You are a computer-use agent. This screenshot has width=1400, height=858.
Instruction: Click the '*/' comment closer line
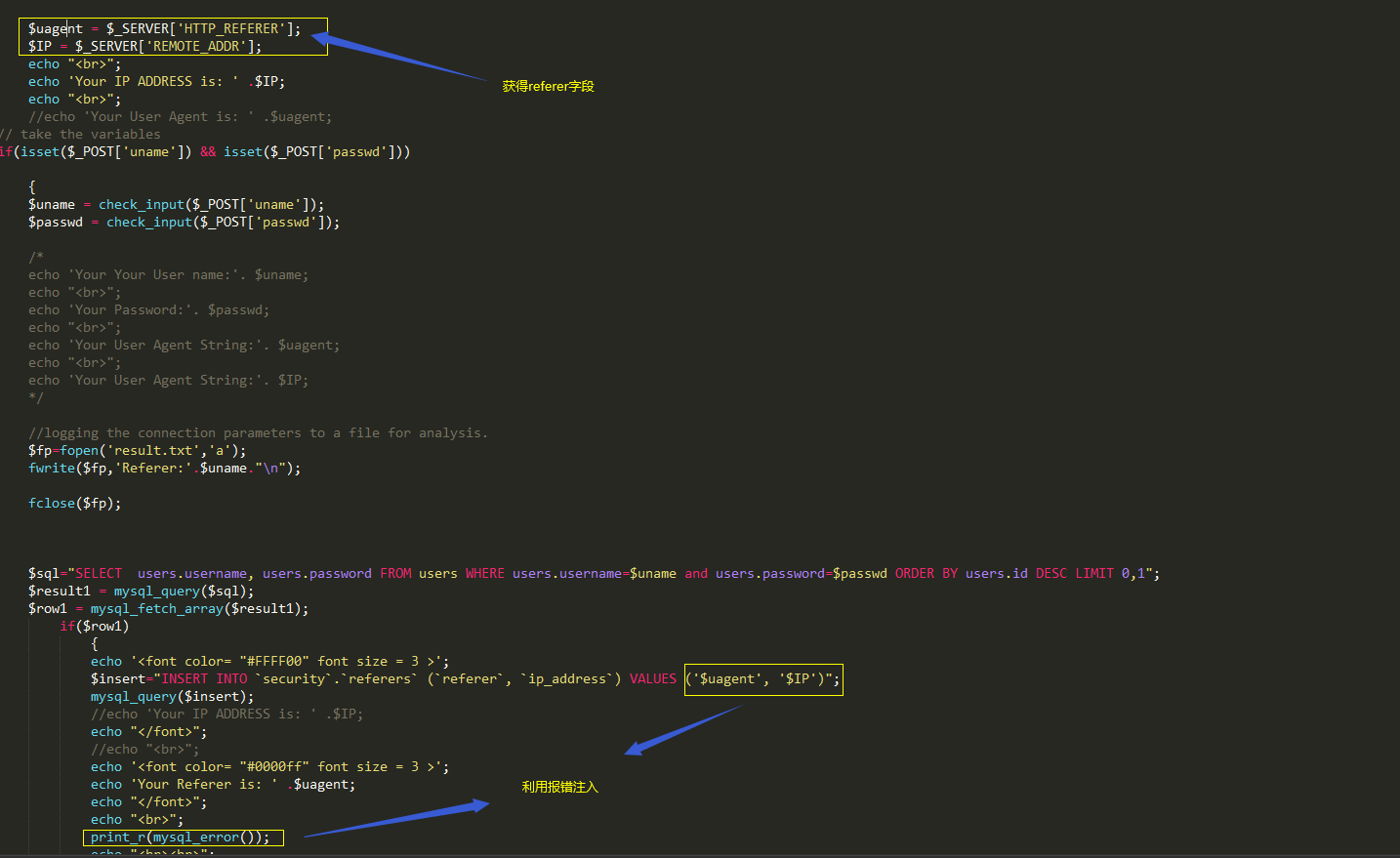click(x=36, y=397)
